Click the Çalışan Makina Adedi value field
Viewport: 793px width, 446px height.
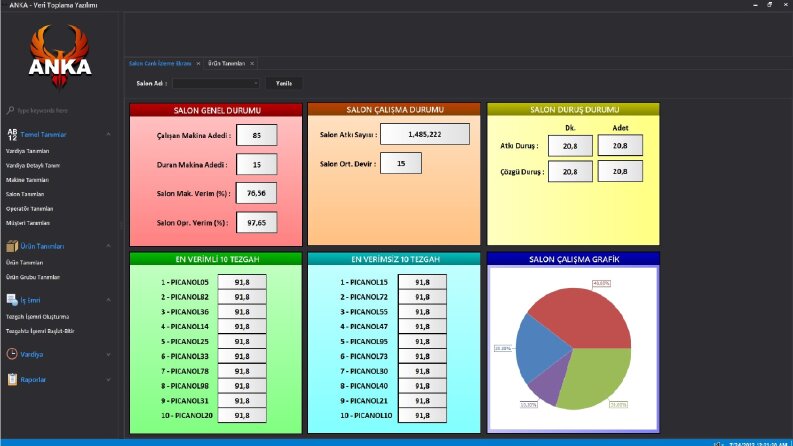click(256, 135)
